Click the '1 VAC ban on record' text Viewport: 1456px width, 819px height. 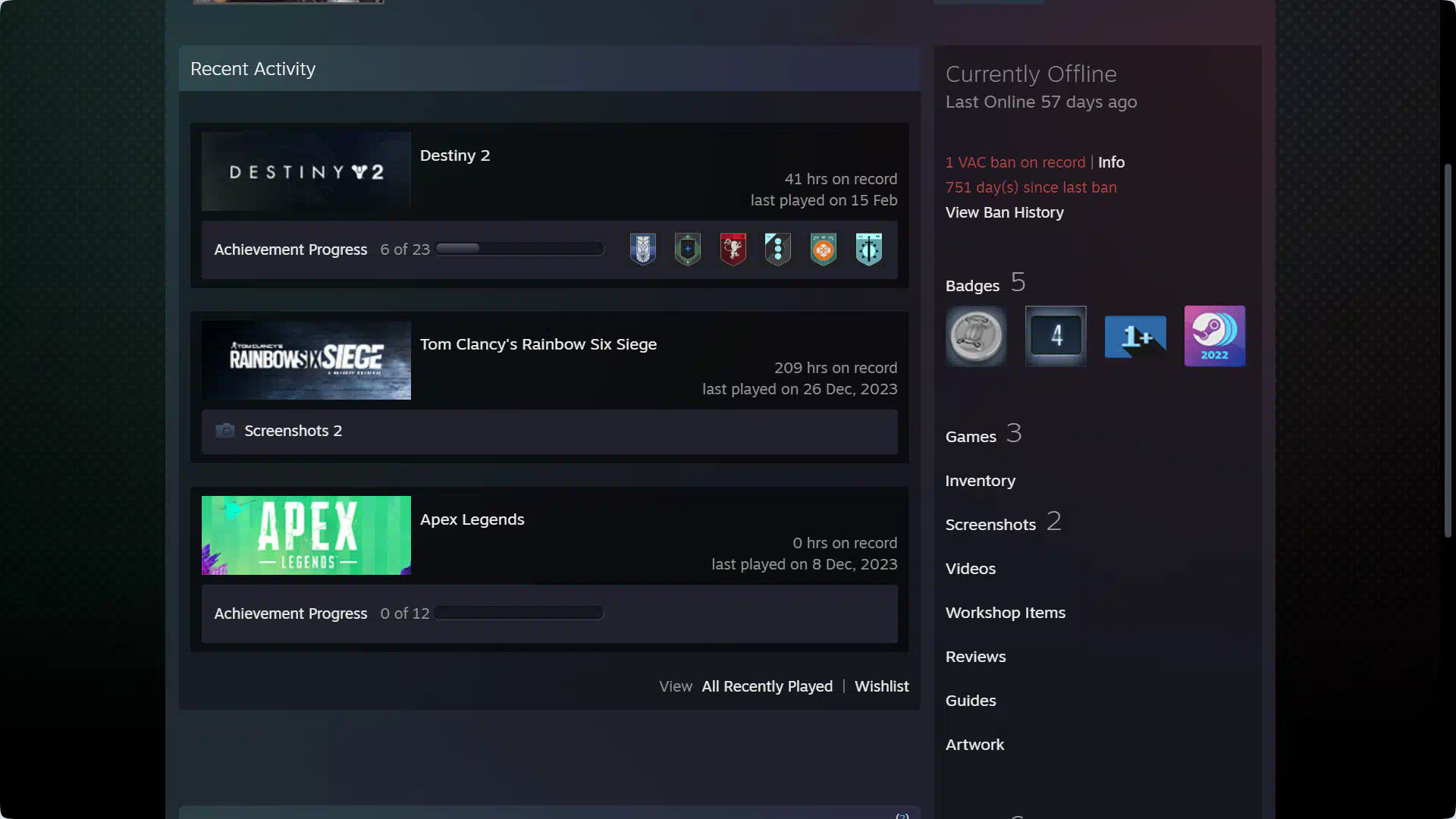coord(1015,162)
